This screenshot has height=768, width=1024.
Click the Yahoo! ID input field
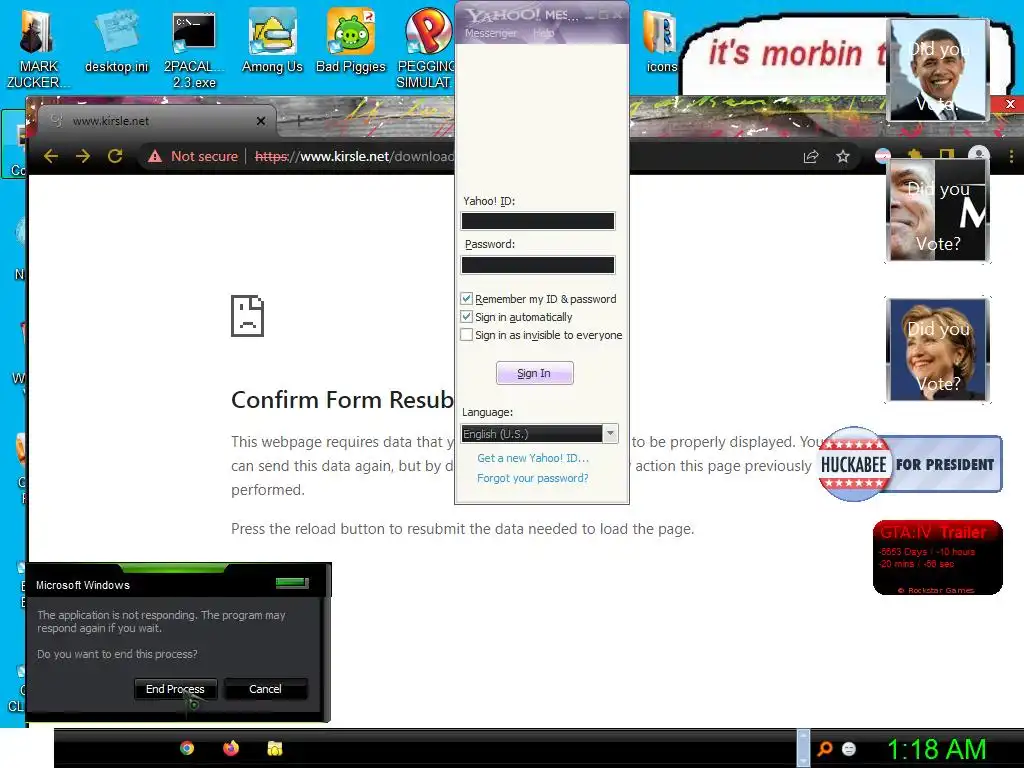click(x=537, y=221)
